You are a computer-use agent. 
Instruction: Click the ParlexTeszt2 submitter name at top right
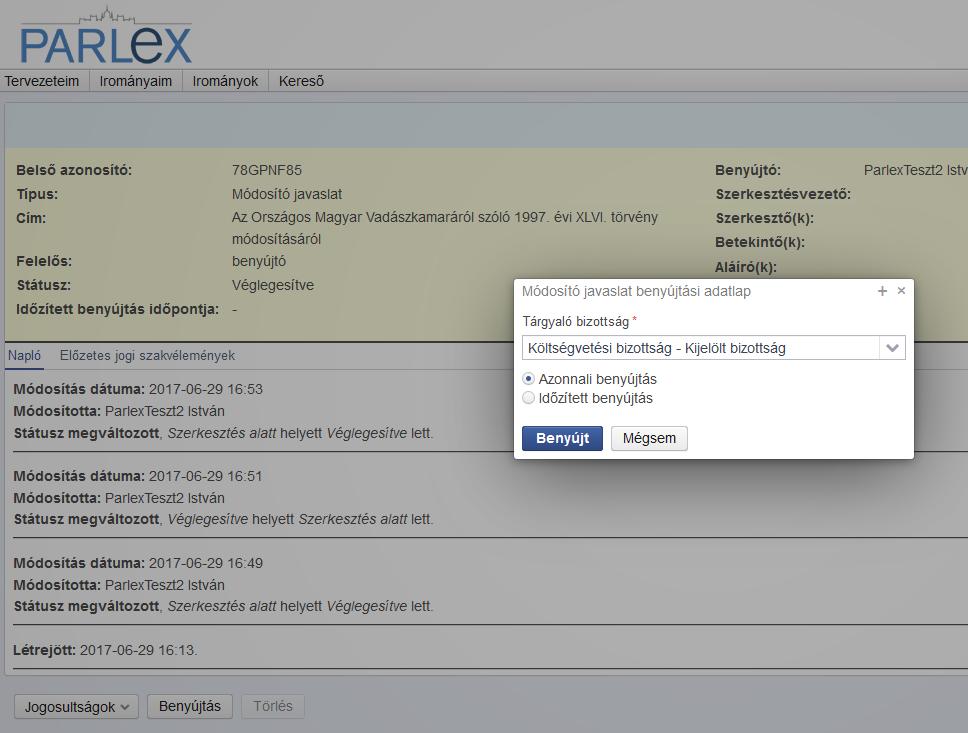(915, 170)
